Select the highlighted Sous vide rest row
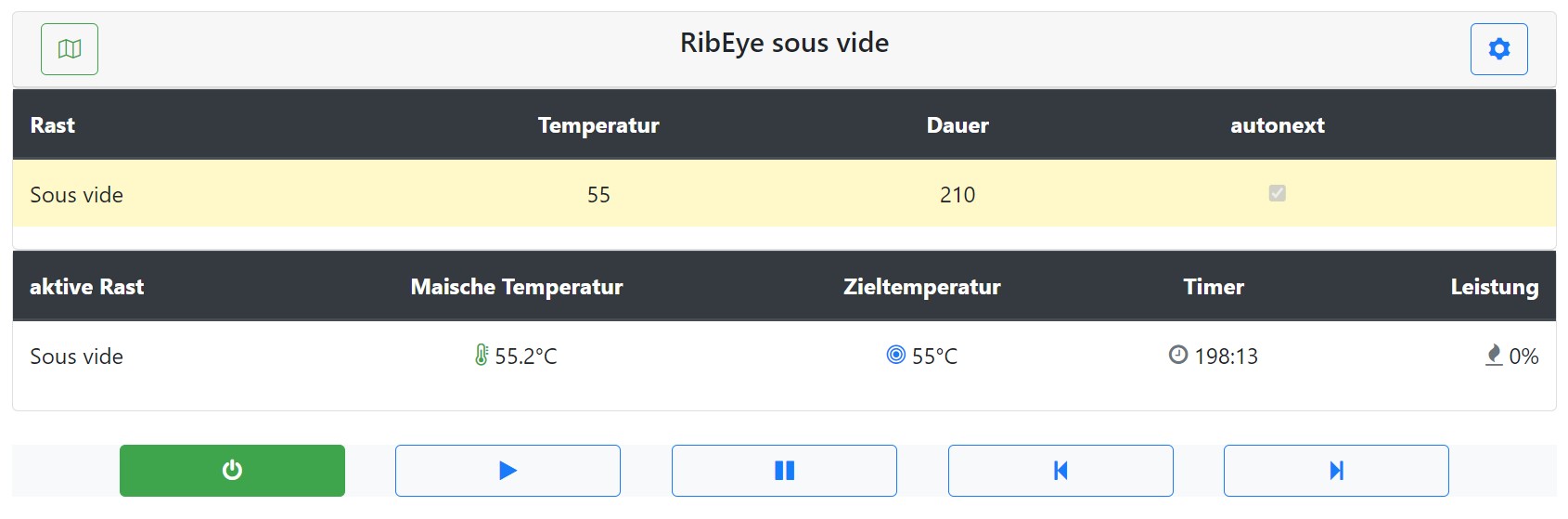 [x=76, y=195]
